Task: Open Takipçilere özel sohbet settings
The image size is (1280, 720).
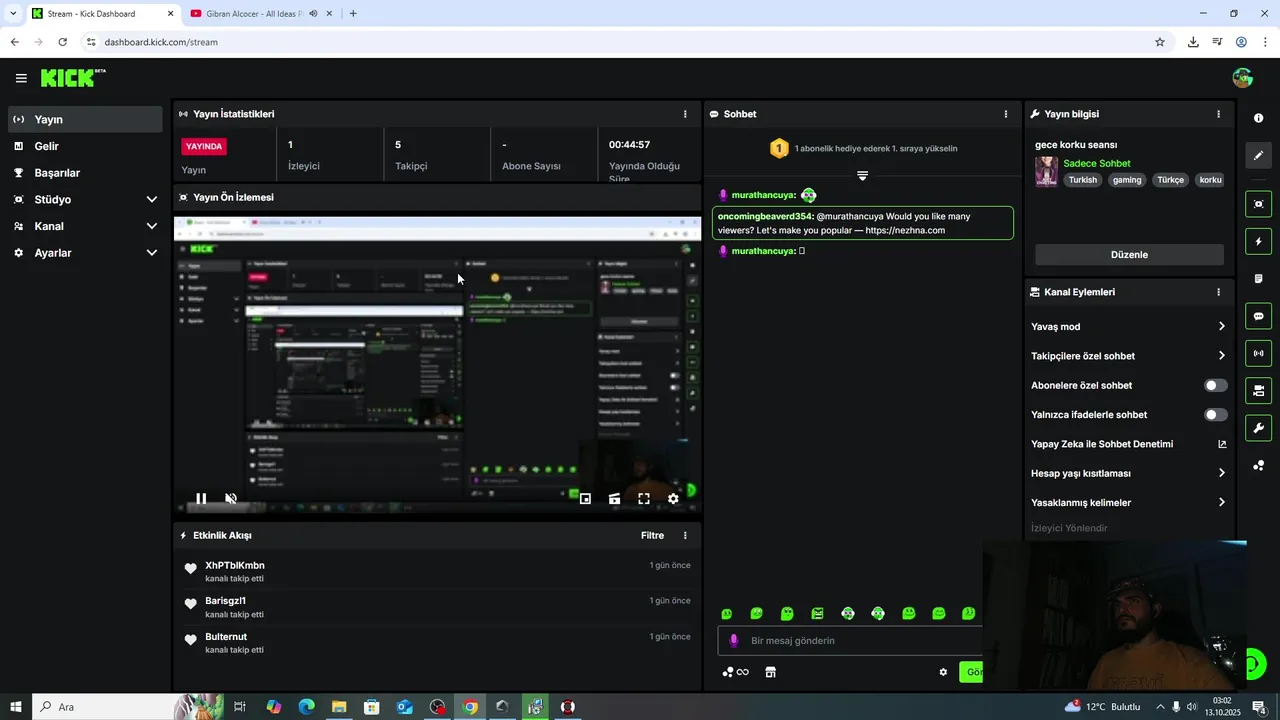Action: point(1128,356)
